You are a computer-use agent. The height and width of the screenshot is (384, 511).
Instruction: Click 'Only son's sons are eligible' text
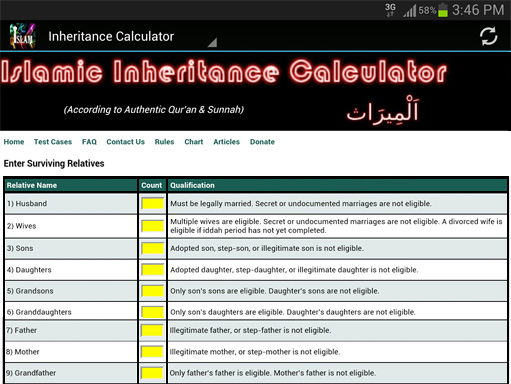(275, 291)
